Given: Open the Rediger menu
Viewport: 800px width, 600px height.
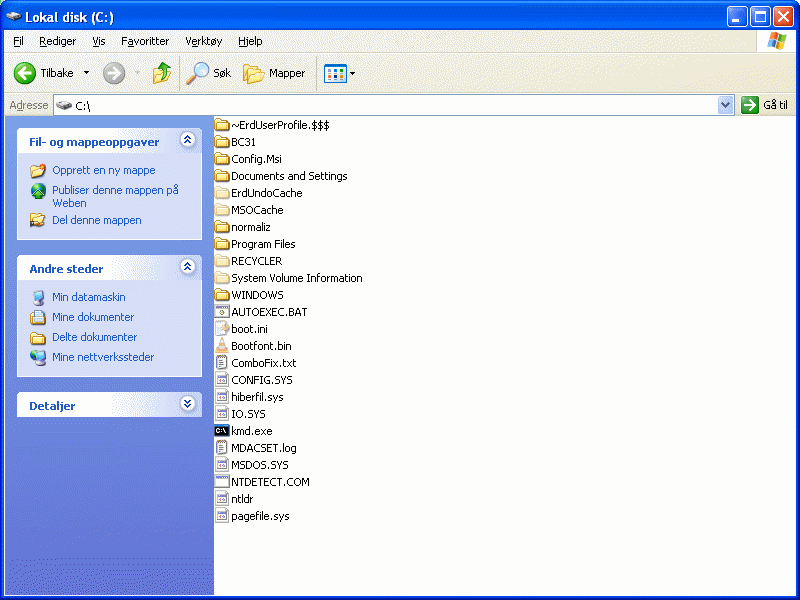Looking at the screenshot, I should tap(58, 41).
